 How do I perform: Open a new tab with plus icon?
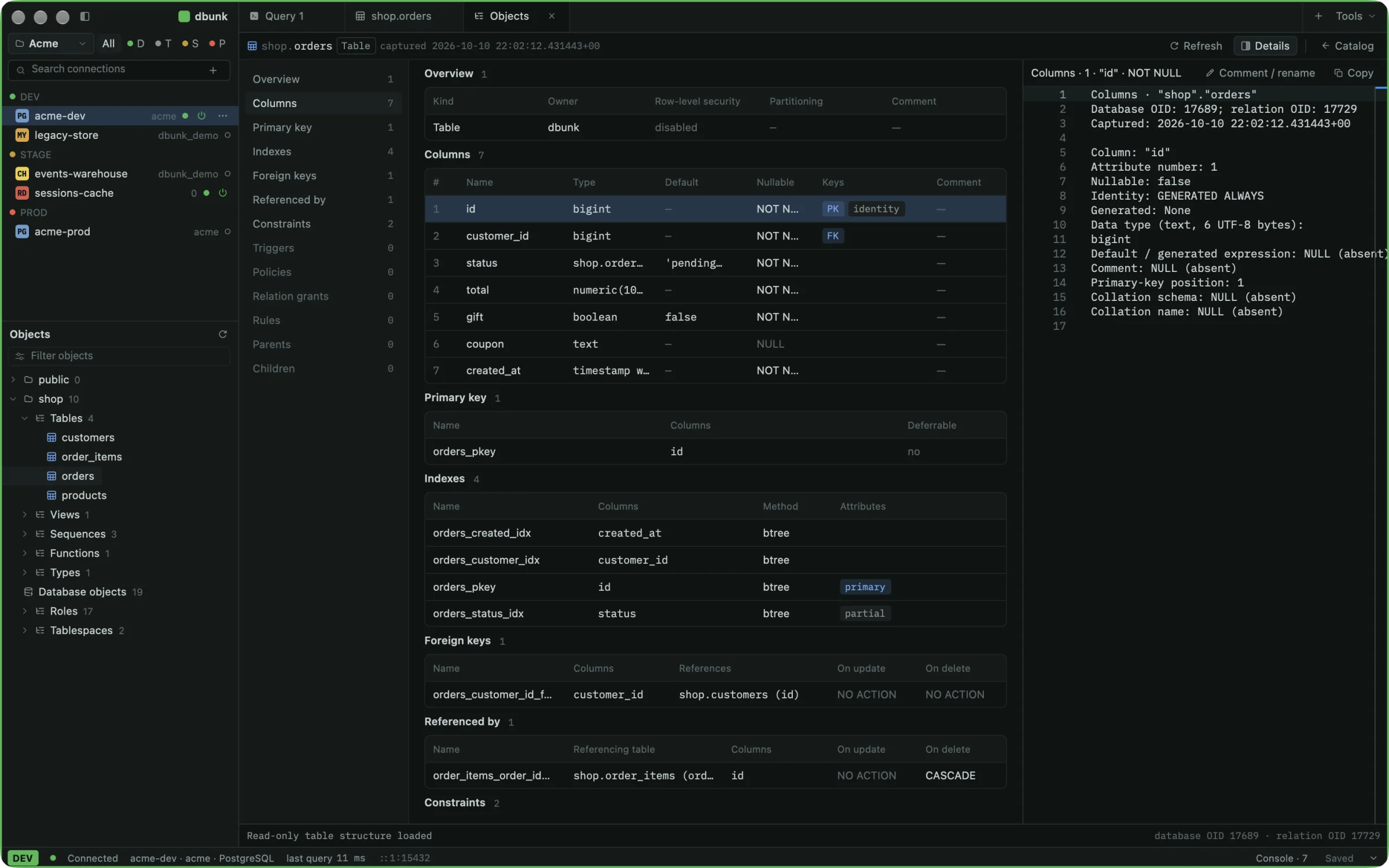(x=1318, y=16)
